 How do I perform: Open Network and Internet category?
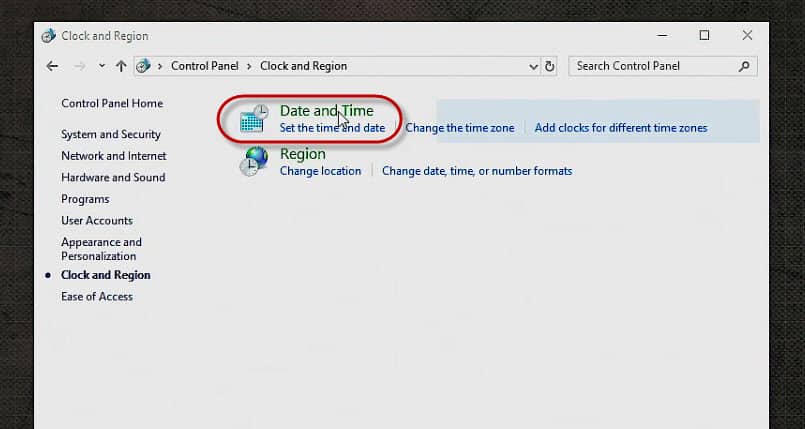coord(113,156)
